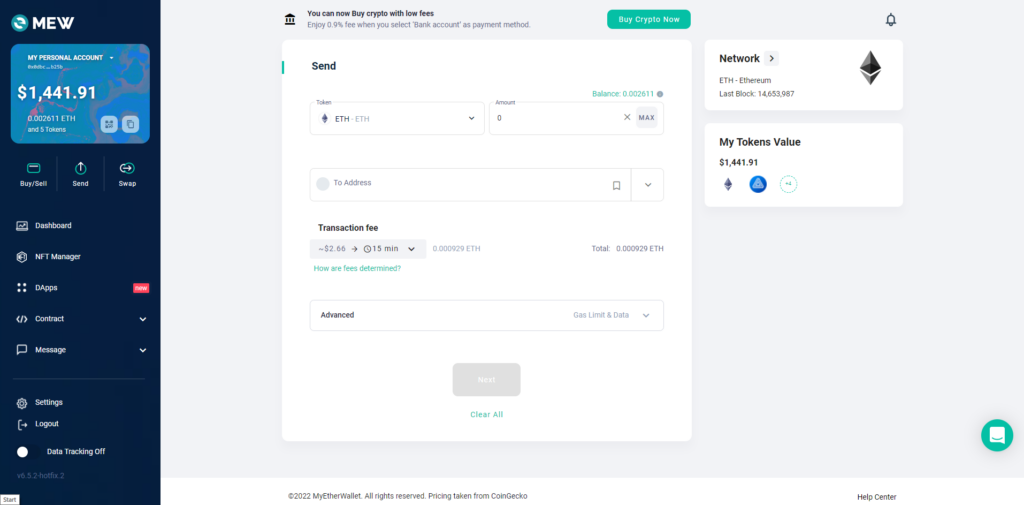
Task: Click the balance info icon
Action: (x=660, y=94)
